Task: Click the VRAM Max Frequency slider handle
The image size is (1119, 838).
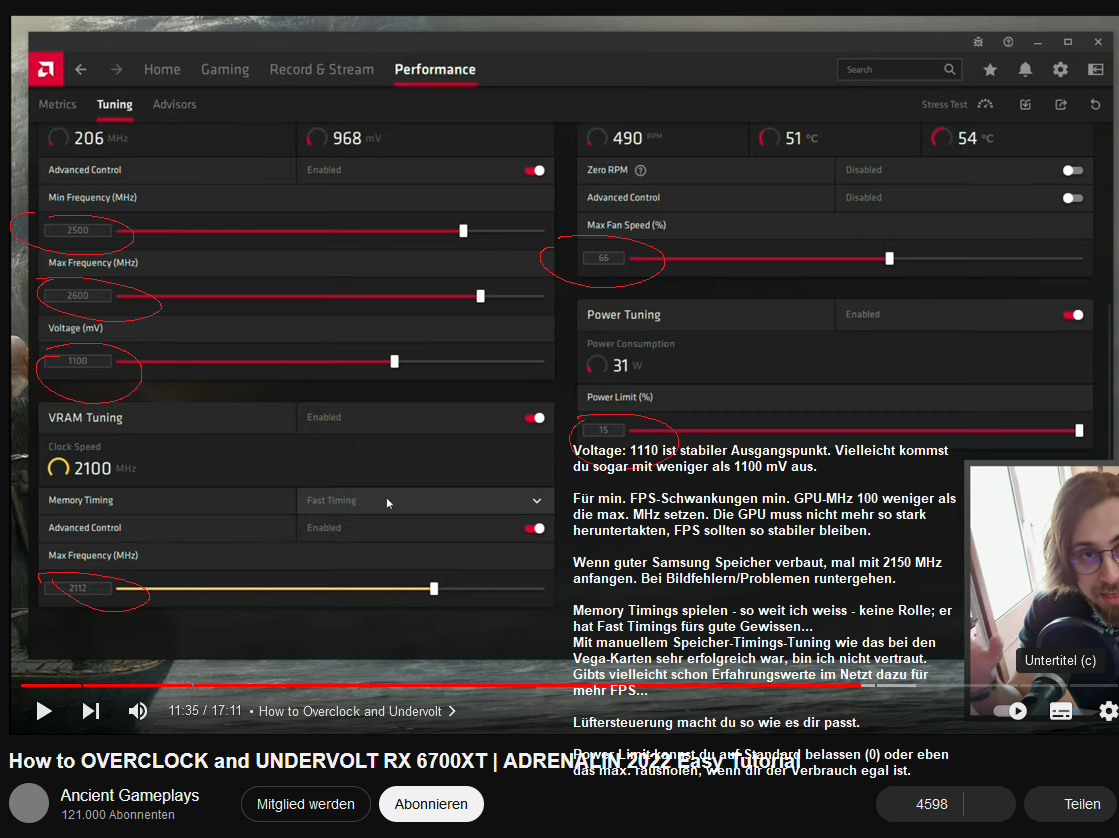Action: click(x=434, y=589)
